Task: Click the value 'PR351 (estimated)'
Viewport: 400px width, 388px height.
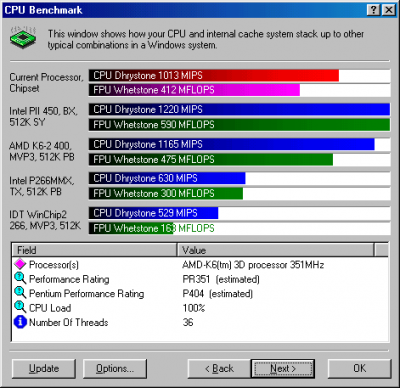Action: click(221, 279)
